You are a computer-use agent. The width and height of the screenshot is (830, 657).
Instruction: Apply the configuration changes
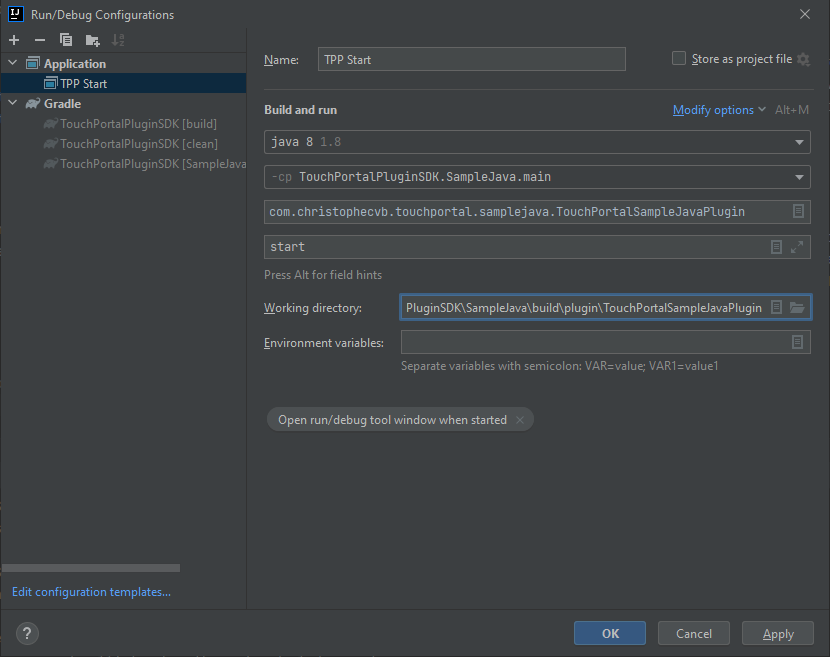[777, 633]
